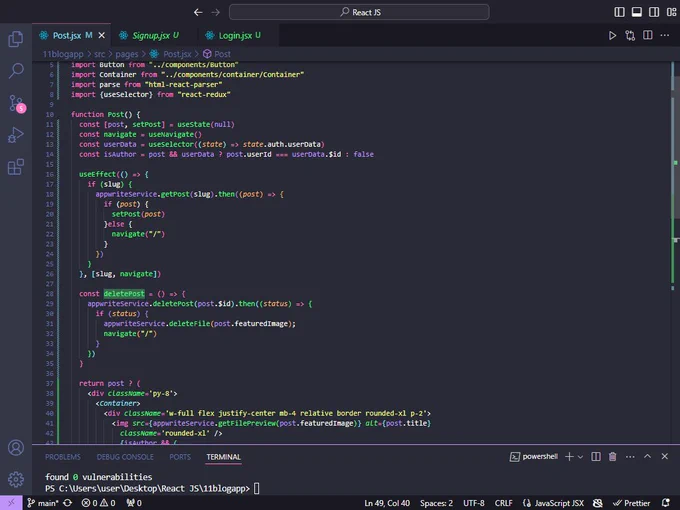Viewport: 680px width, 510px height.
Task: Open the PORTS panel tab
Action: pos(180,457)
